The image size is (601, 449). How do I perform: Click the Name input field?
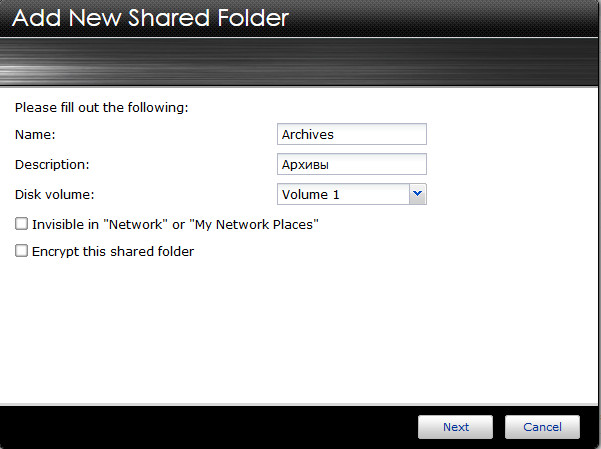[x=351, y=134]
